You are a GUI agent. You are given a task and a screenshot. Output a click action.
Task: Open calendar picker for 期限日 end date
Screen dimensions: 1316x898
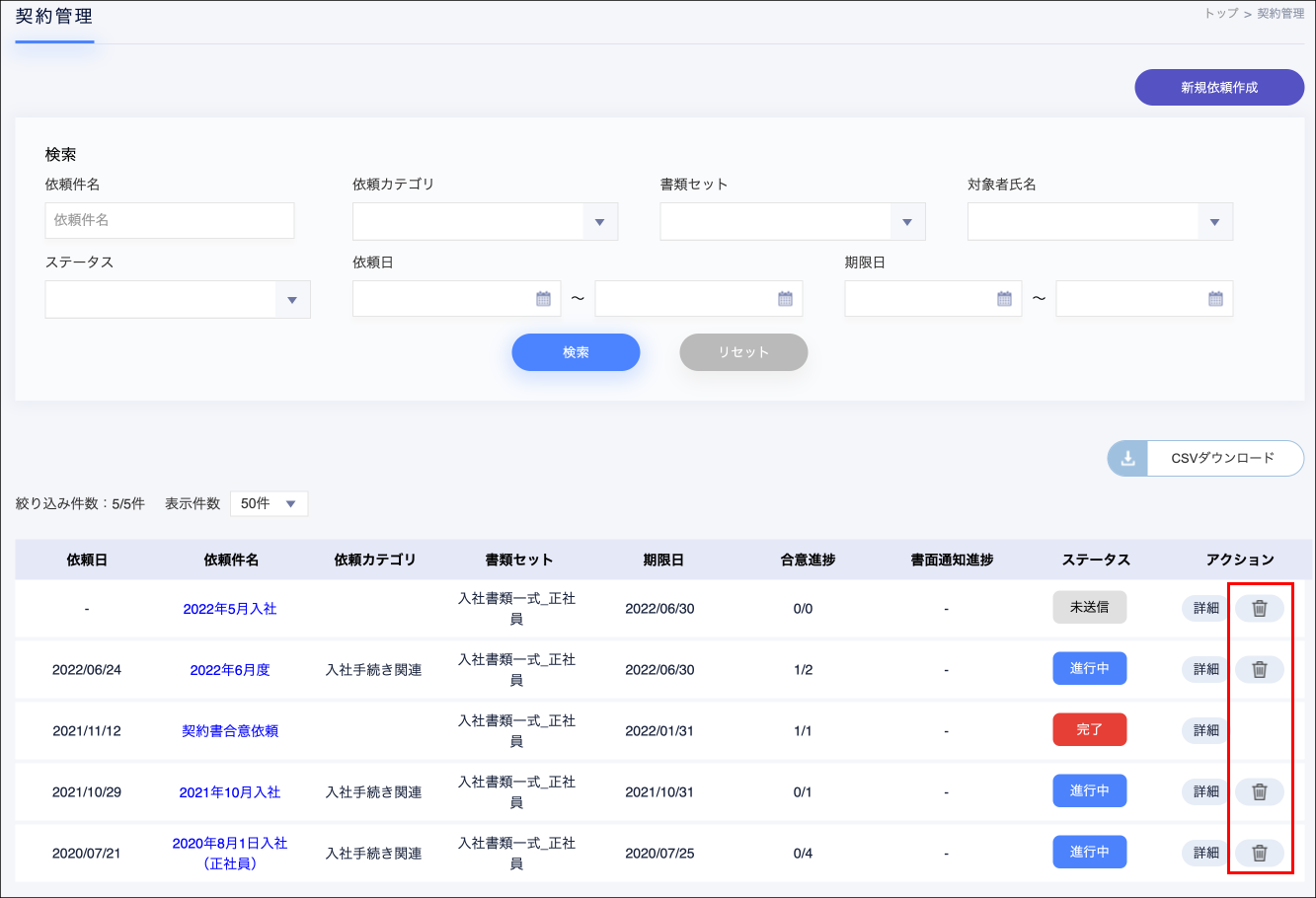(1215, 299)
